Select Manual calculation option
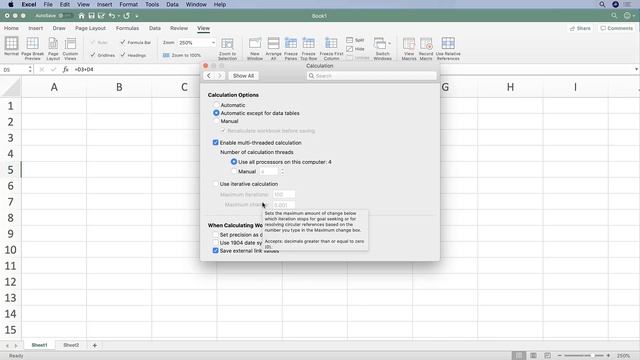 point(216,121)
